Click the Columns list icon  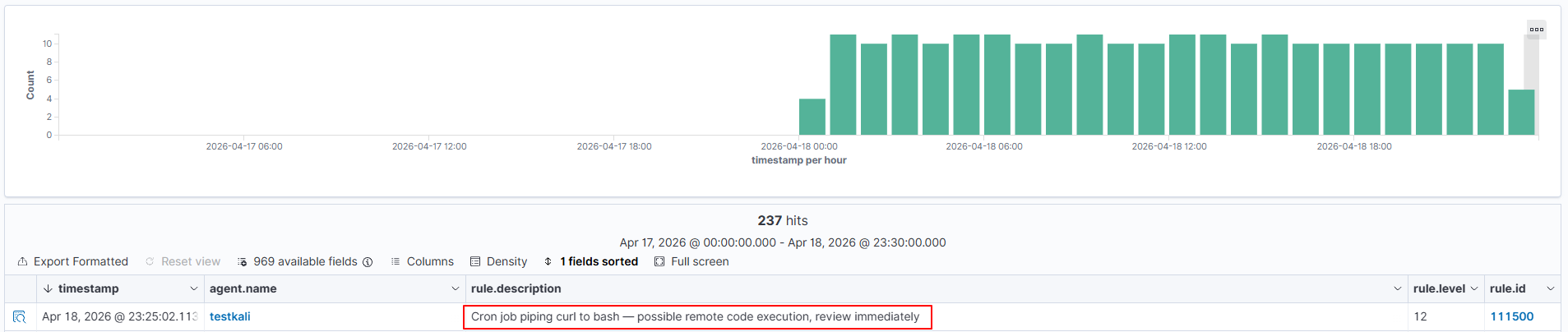point(395,261)
